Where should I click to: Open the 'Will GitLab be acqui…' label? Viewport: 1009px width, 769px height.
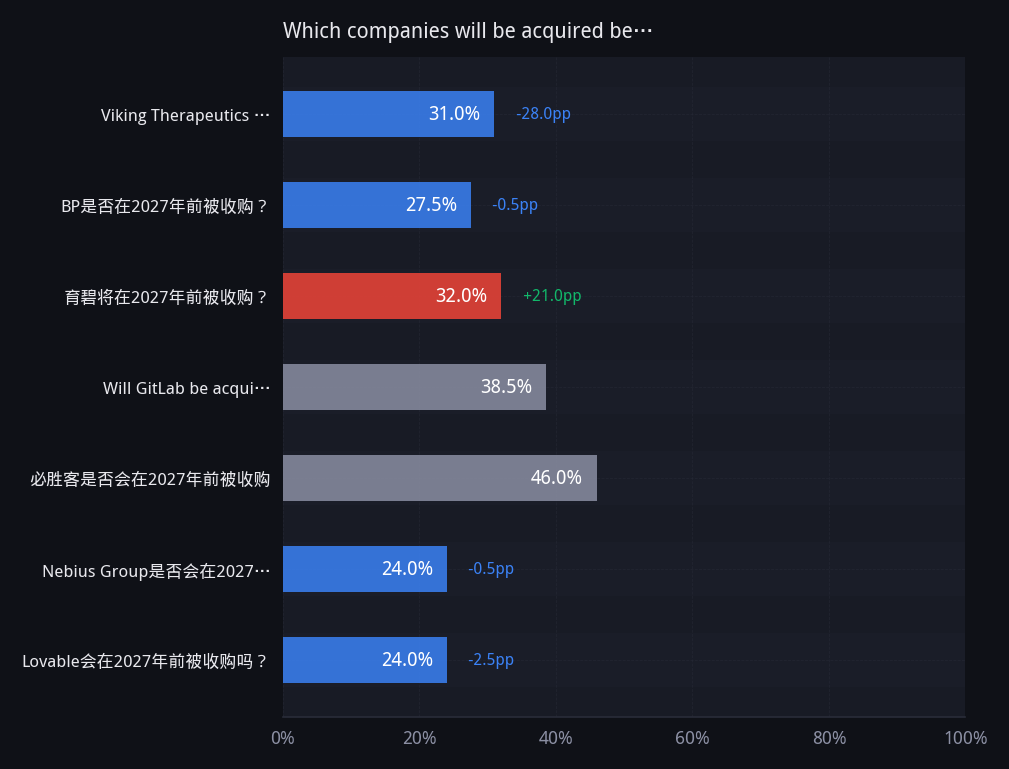click(x=187, y=388)
